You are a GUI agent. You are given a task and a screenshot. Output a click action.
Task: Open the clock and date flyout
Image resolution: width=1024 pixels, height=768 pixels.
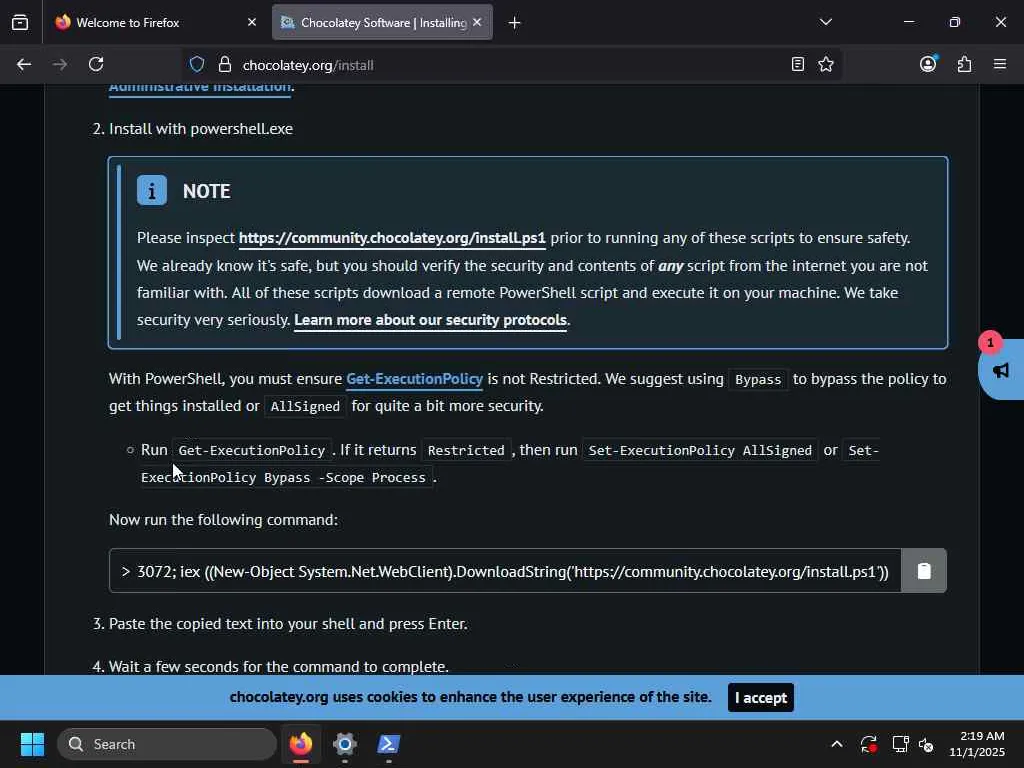pyautogui.click(x=978, y=744)
